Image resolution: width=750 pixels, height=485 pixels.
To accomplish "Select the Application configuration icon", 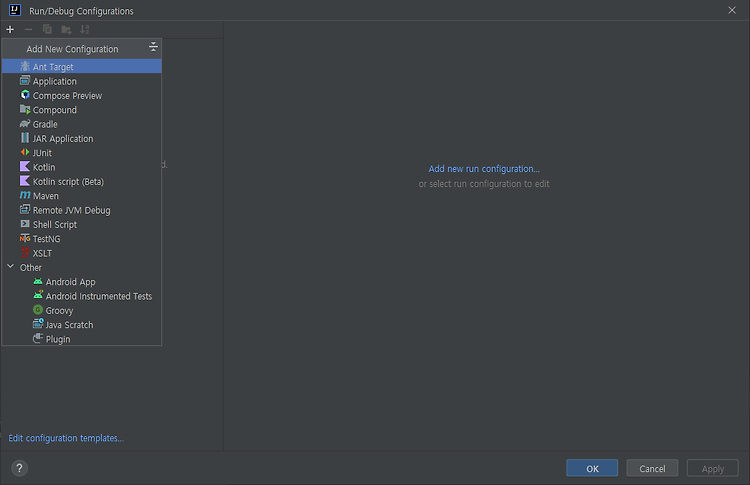I will [25, 80].
